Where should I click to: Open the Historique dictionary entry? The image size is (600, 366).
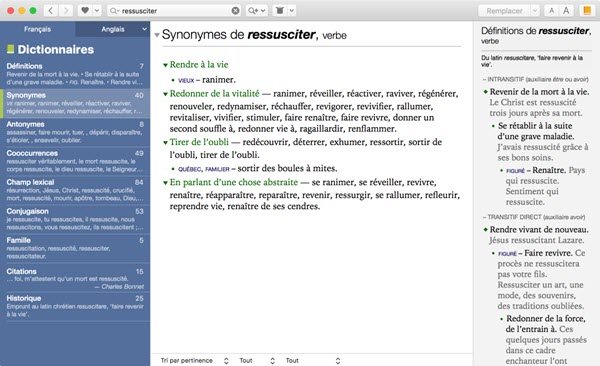[x=75, y=306]
